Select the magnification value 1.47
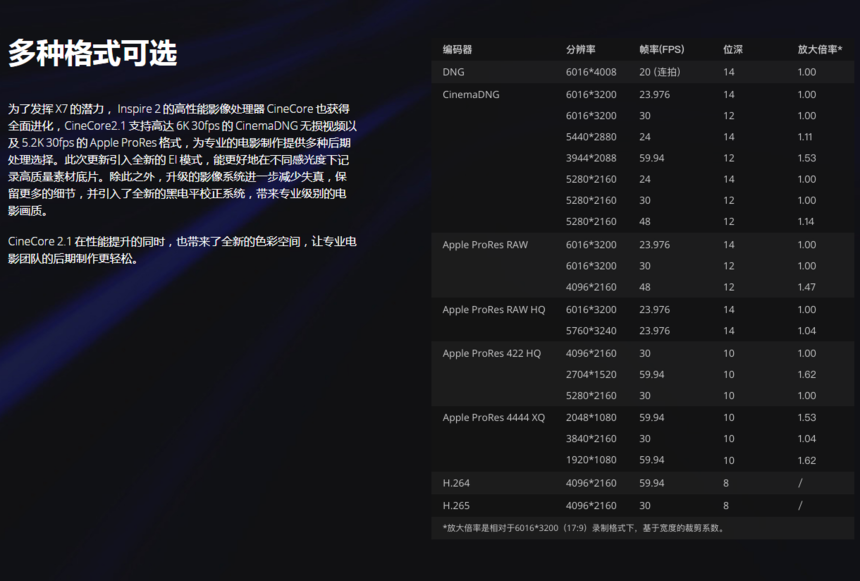 point(806,287)
